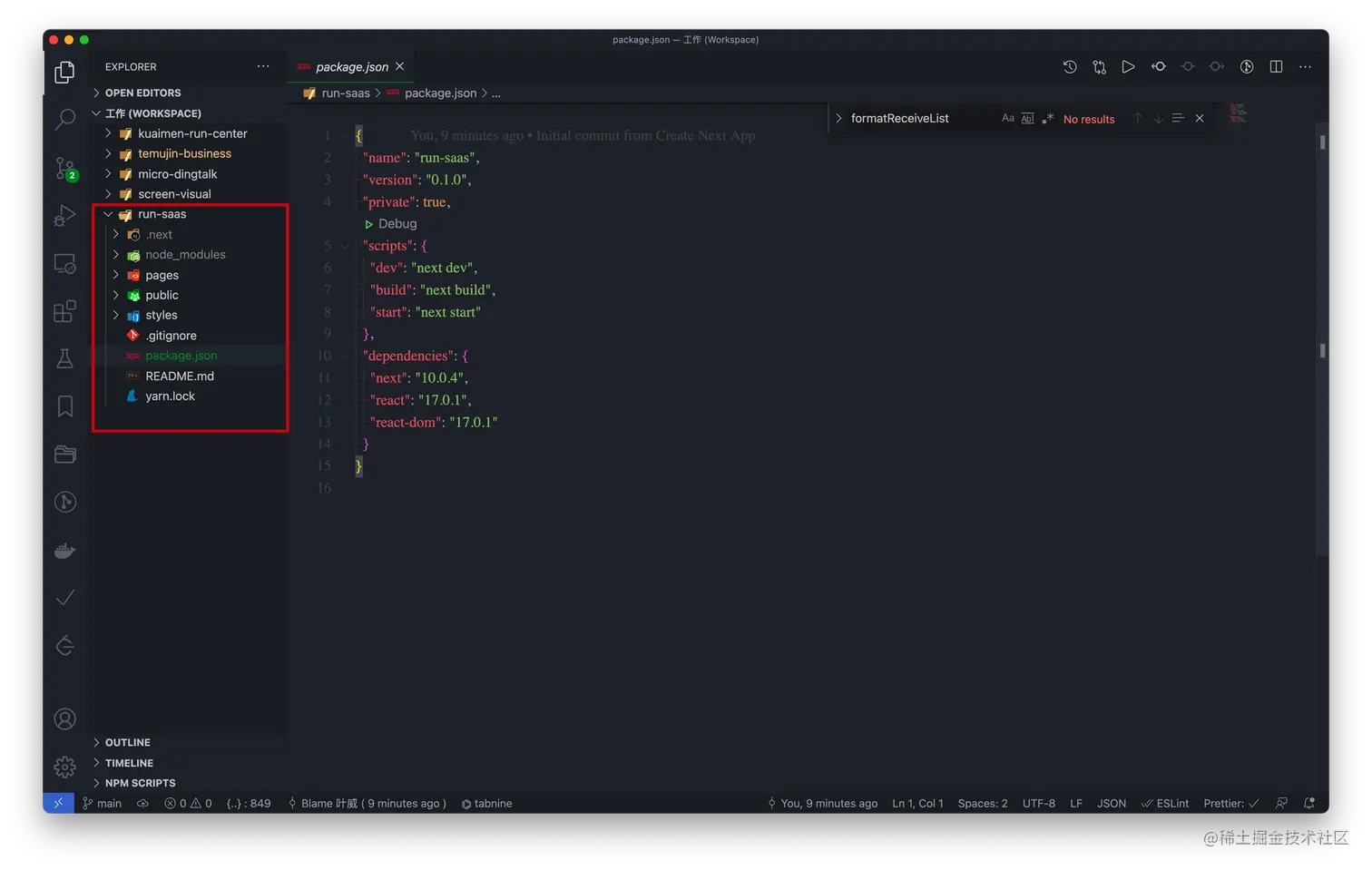The width and height of the screenshot is (1372, 870).
Task: Expand the kuaimen-run-center folder
Action: tap(191, 133)
